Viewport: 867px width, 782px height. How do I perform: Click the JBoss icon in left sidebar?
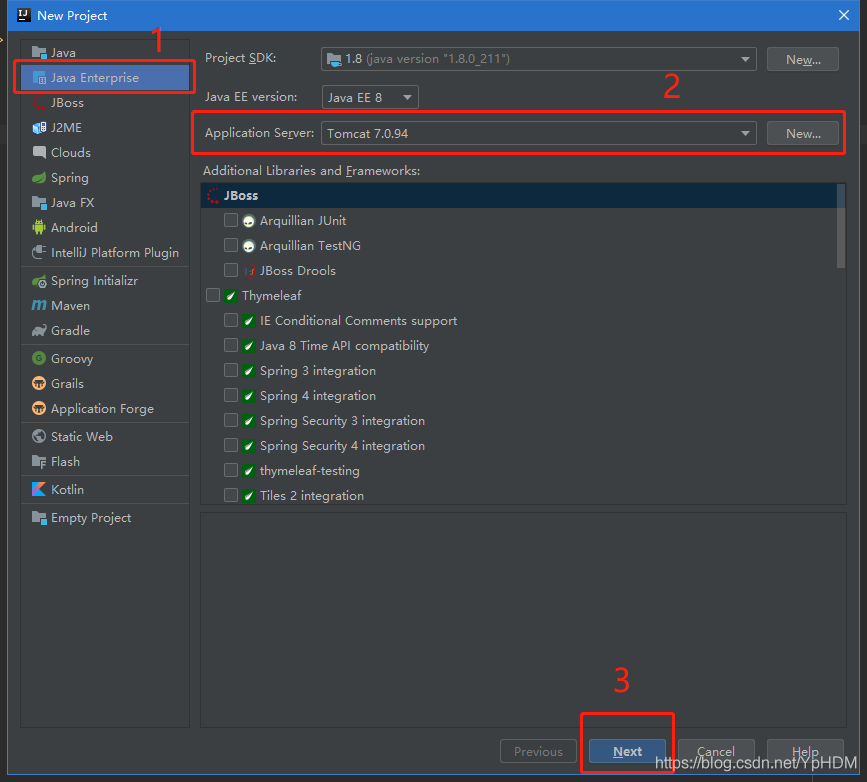tap(39, 102)
